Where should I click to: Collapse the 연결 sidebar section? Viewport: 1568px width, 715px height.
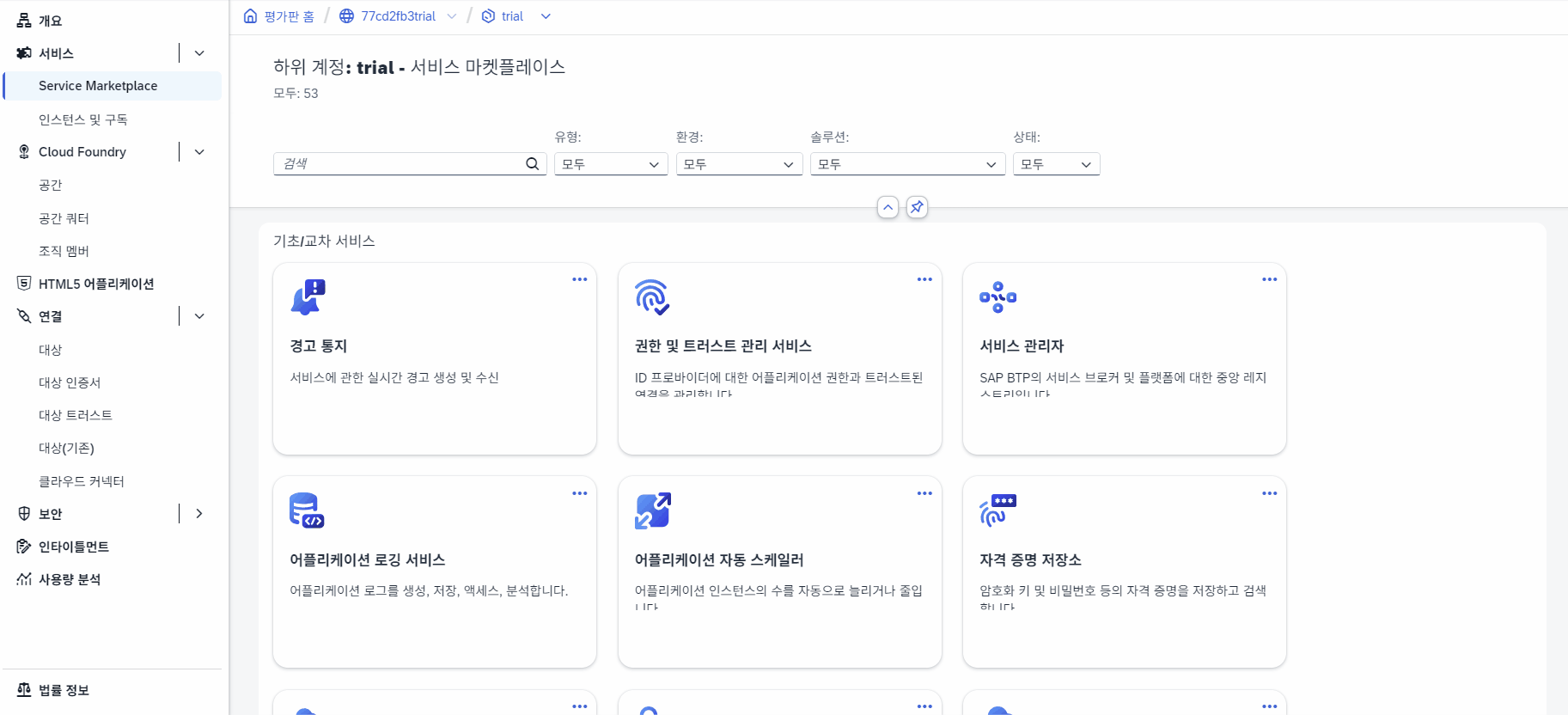(199, 316)
